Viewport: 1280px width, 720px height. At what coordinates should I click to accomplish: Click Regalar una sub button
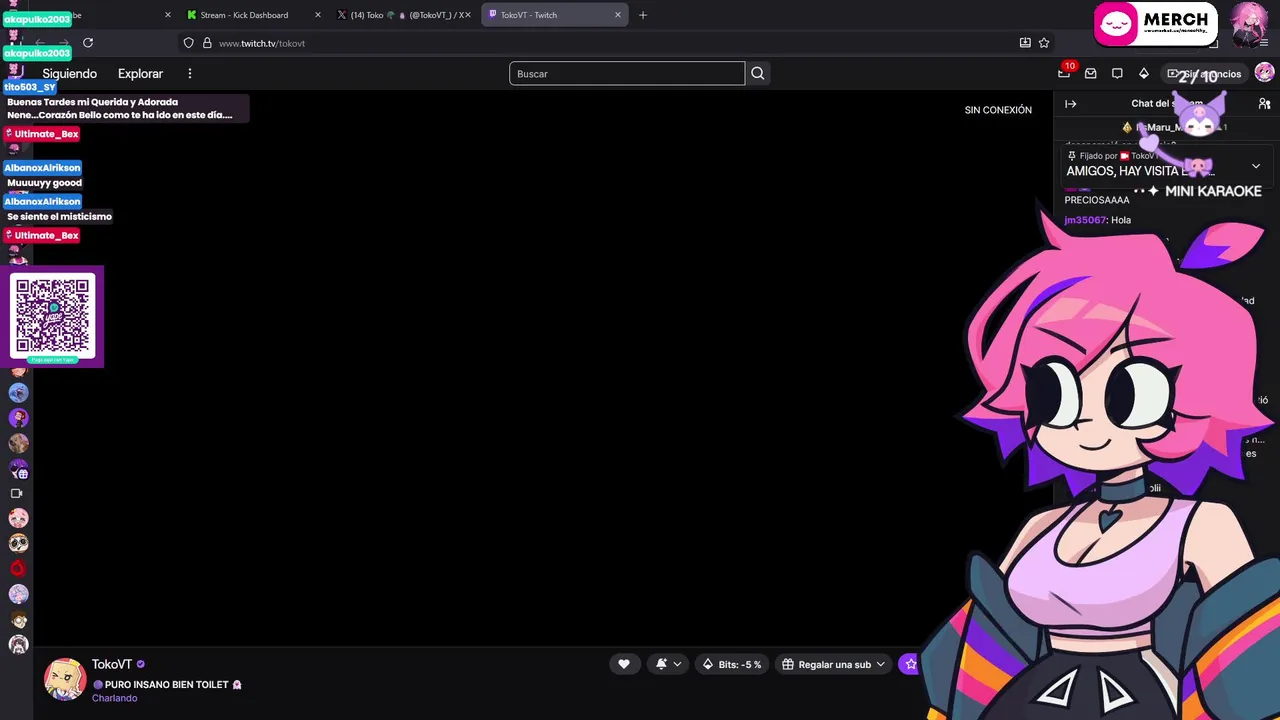[833, 664]
